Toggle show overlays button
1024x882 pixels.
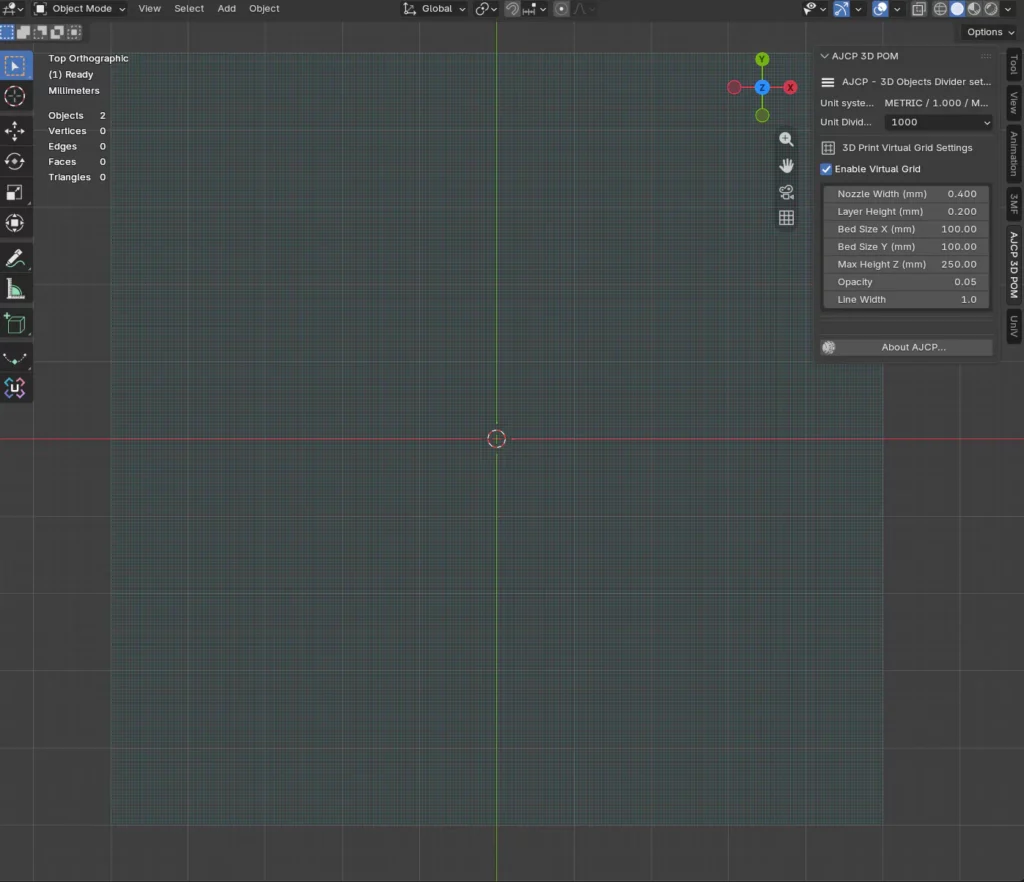click(880, 8)
